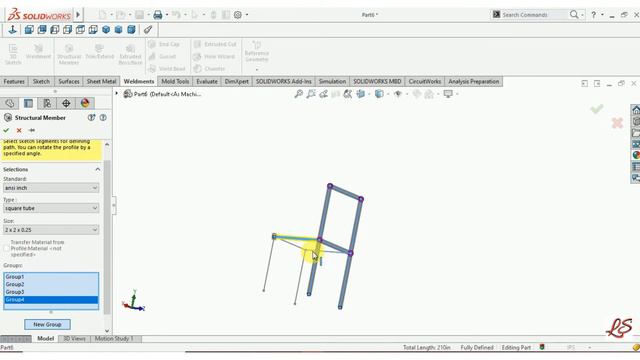Open the DimXpert tab
Screen dimensions: 640x360
coord(237,82)
